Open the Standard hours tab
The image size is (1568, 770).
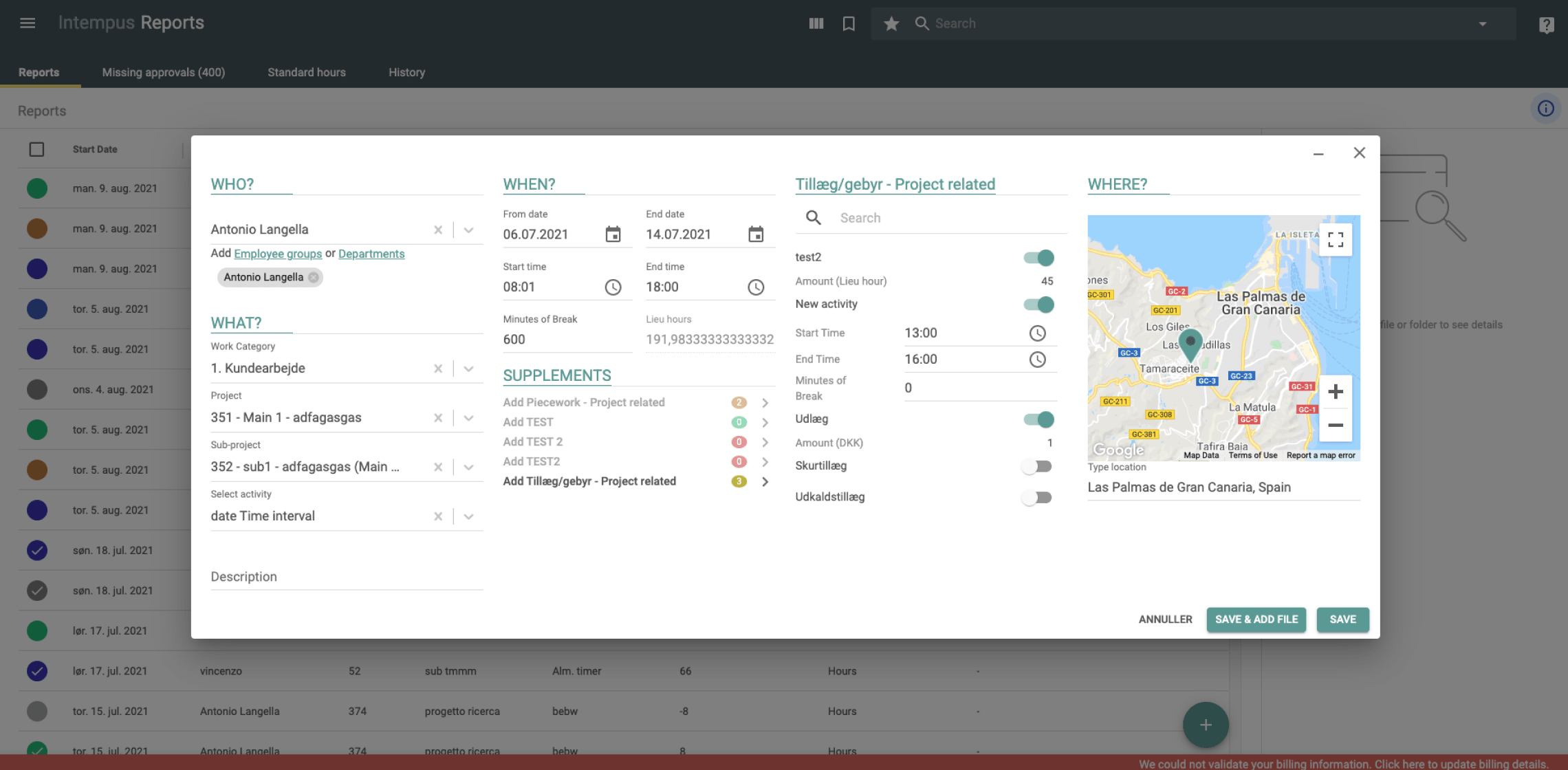(x=307, y=72)
